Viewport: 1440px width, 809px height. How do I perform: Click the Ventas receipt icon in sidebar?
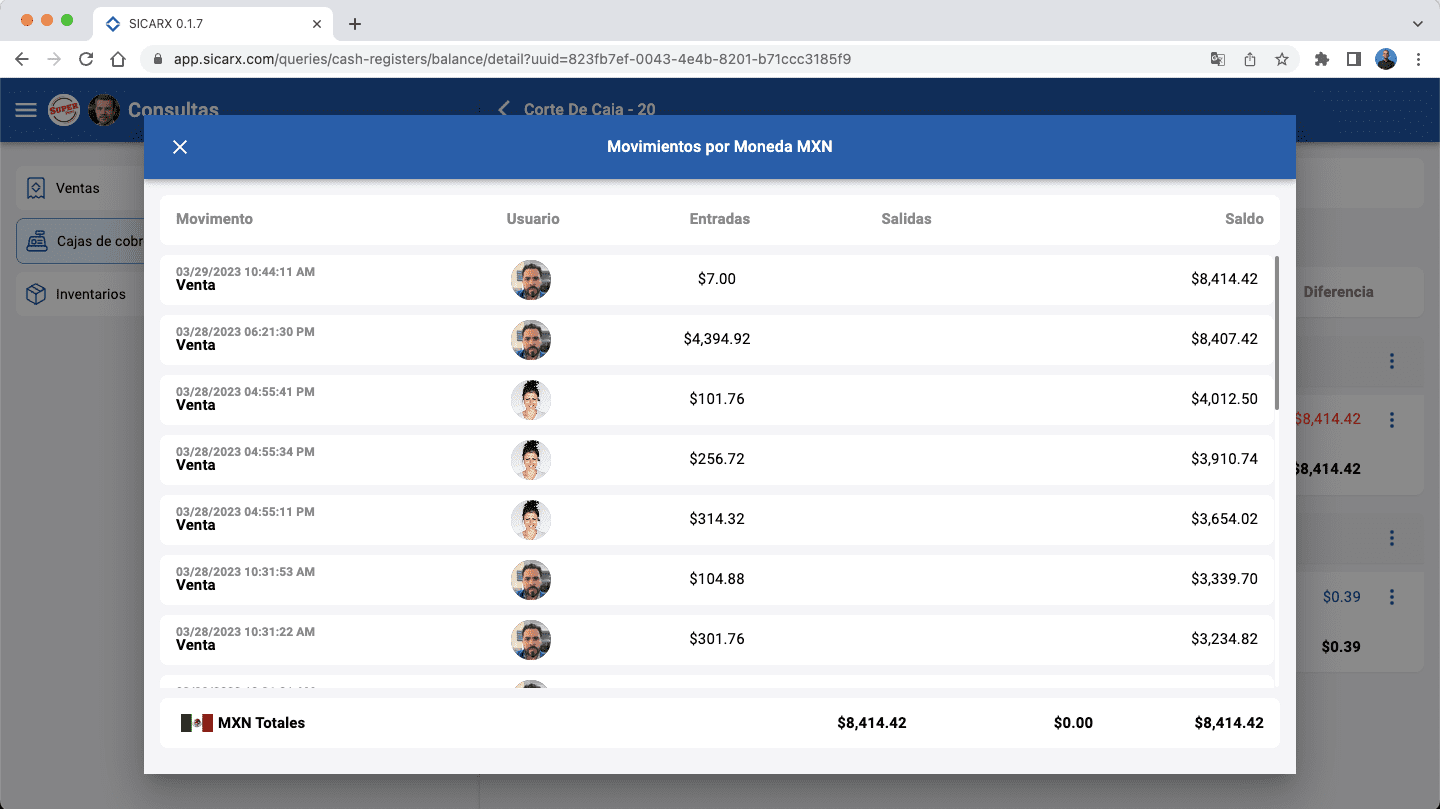[36, 188]
